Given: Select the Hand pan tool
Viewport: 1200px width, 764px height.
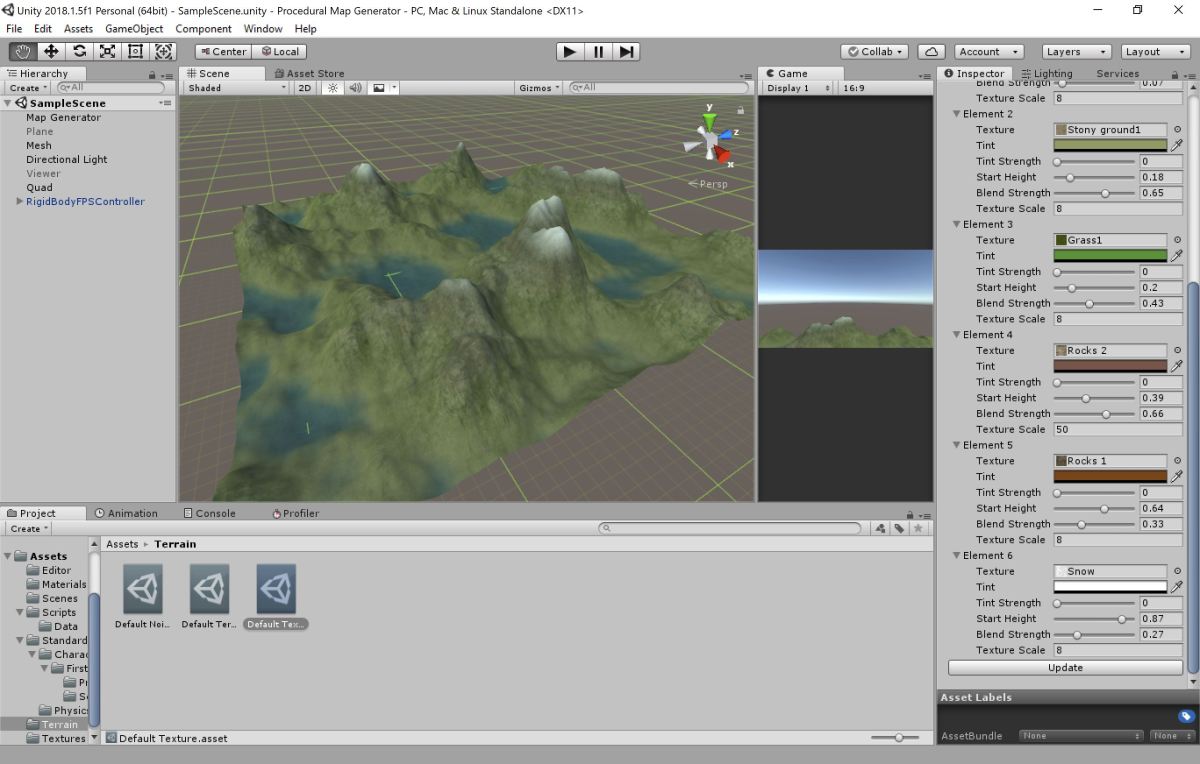Looking at the screenshot, I should point(21,51).
